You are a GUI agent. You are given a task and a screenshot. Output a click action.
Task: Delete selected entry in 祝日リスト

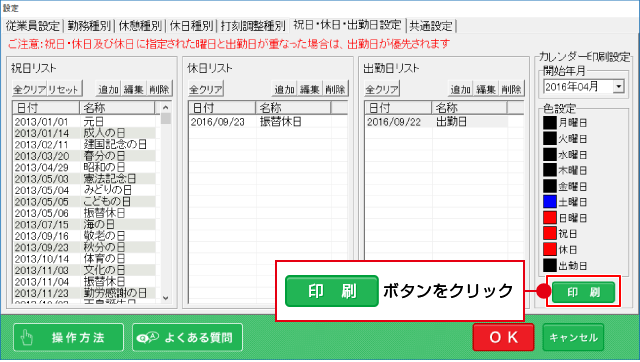point(159,89)
